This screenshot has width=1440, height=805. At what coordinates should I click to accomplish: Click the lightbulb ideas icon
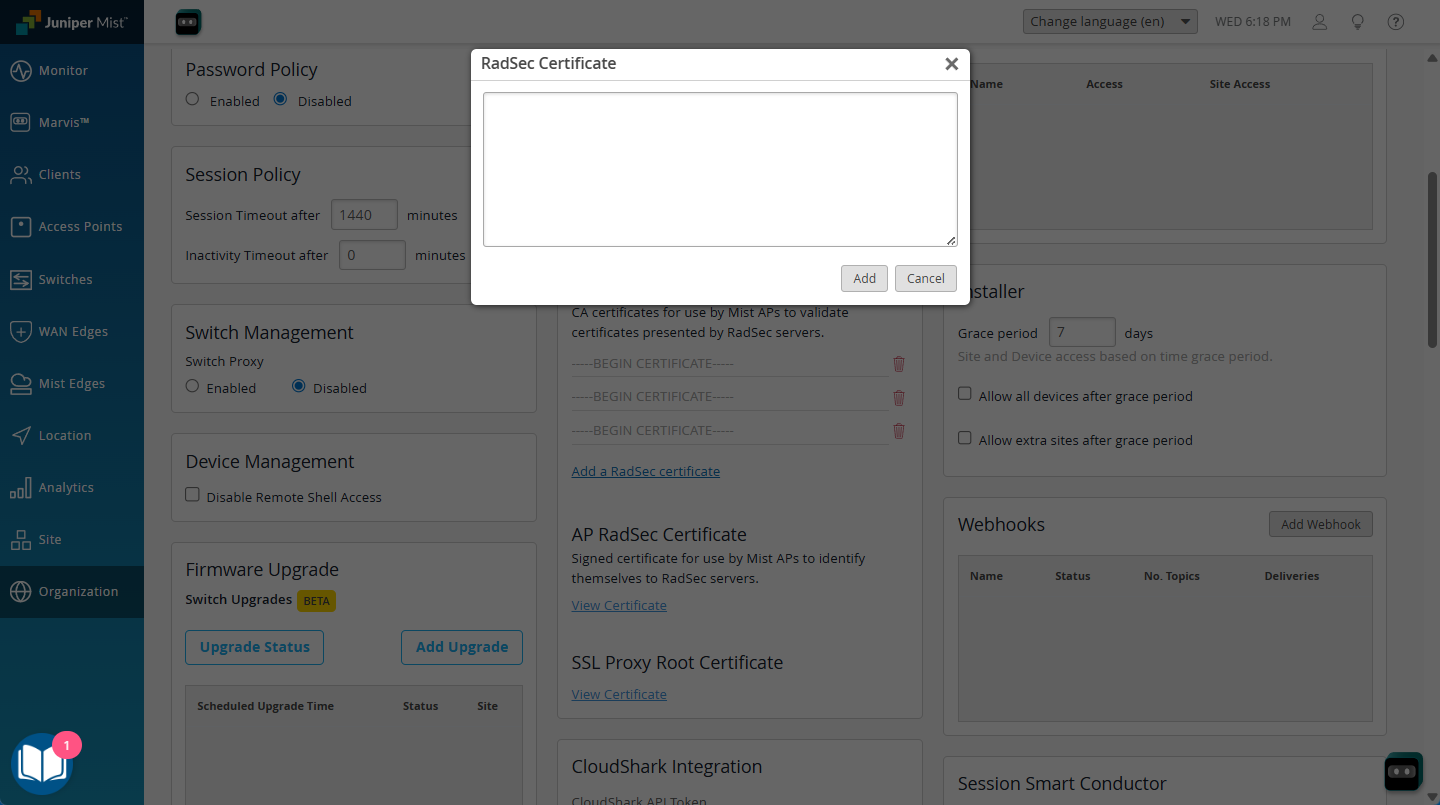pyautogui.click(x=1358, y=22)
